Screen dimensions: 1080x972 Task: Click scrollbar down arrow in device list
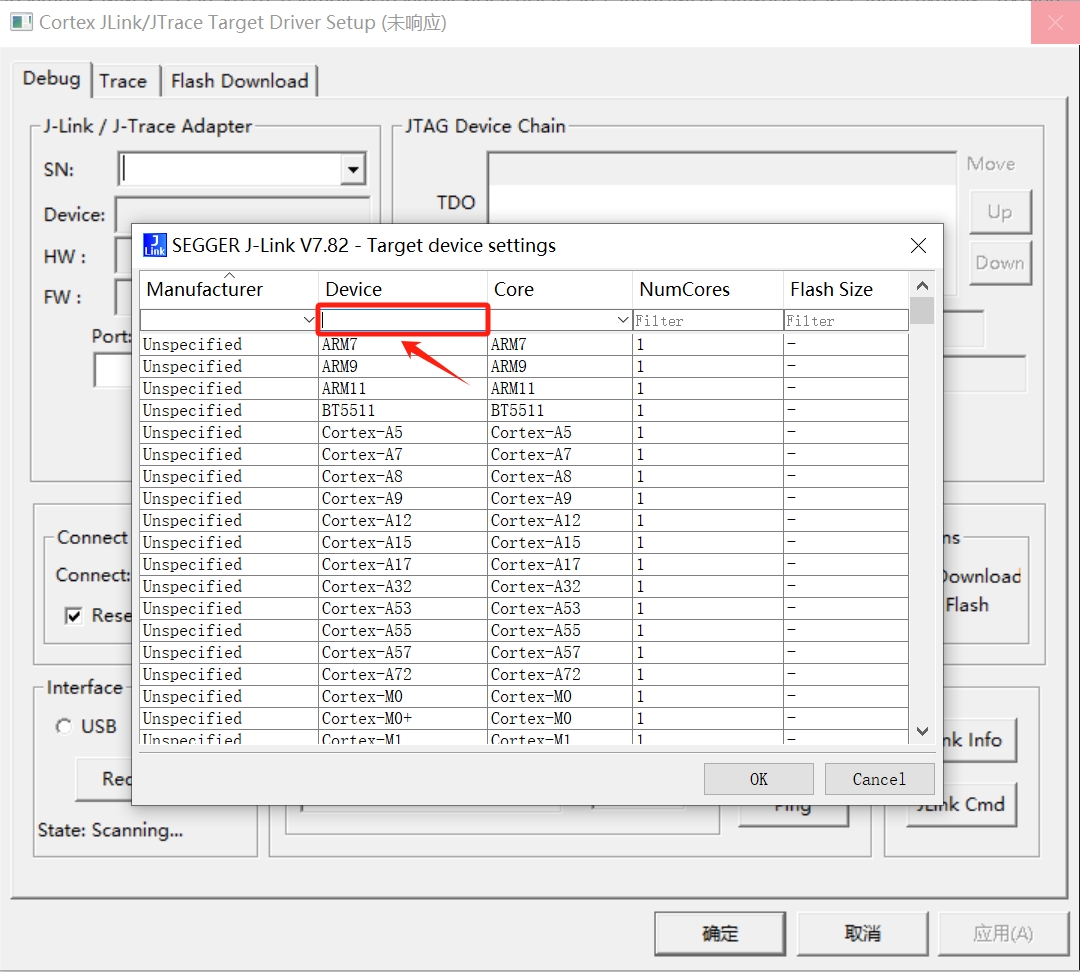click(x=922, y=731)
